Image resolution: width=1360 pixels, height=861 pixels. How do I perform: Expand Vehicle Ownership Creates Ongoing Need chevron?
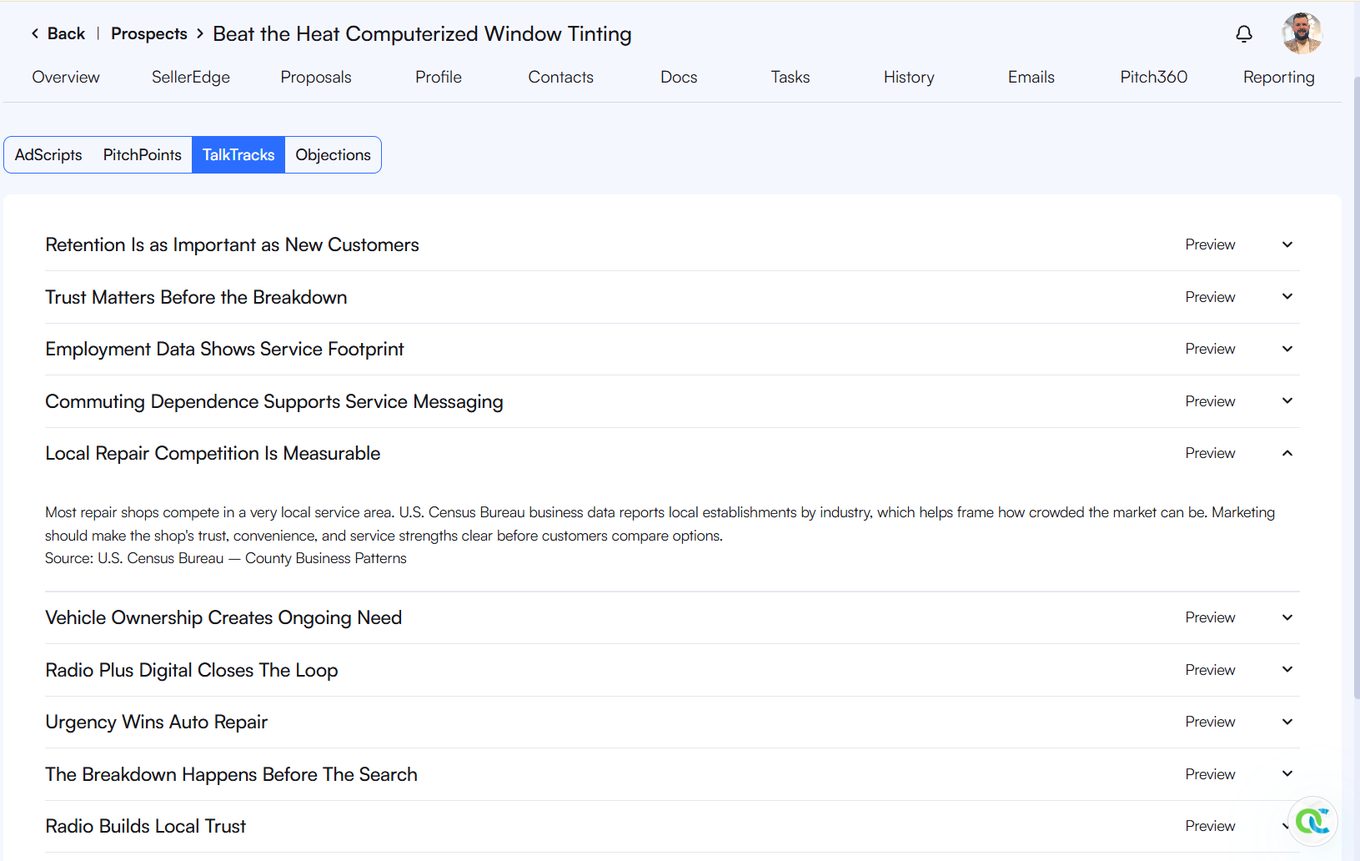(1287, 618)
